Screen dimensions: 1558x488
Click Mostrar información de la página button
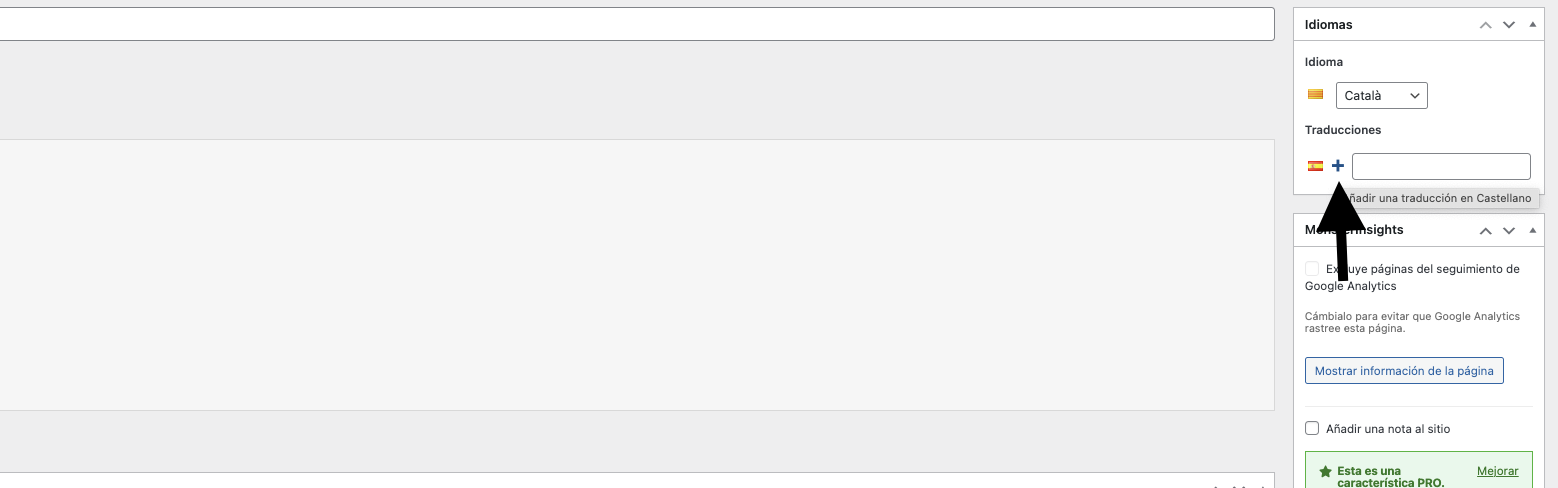pos(1404,370)
